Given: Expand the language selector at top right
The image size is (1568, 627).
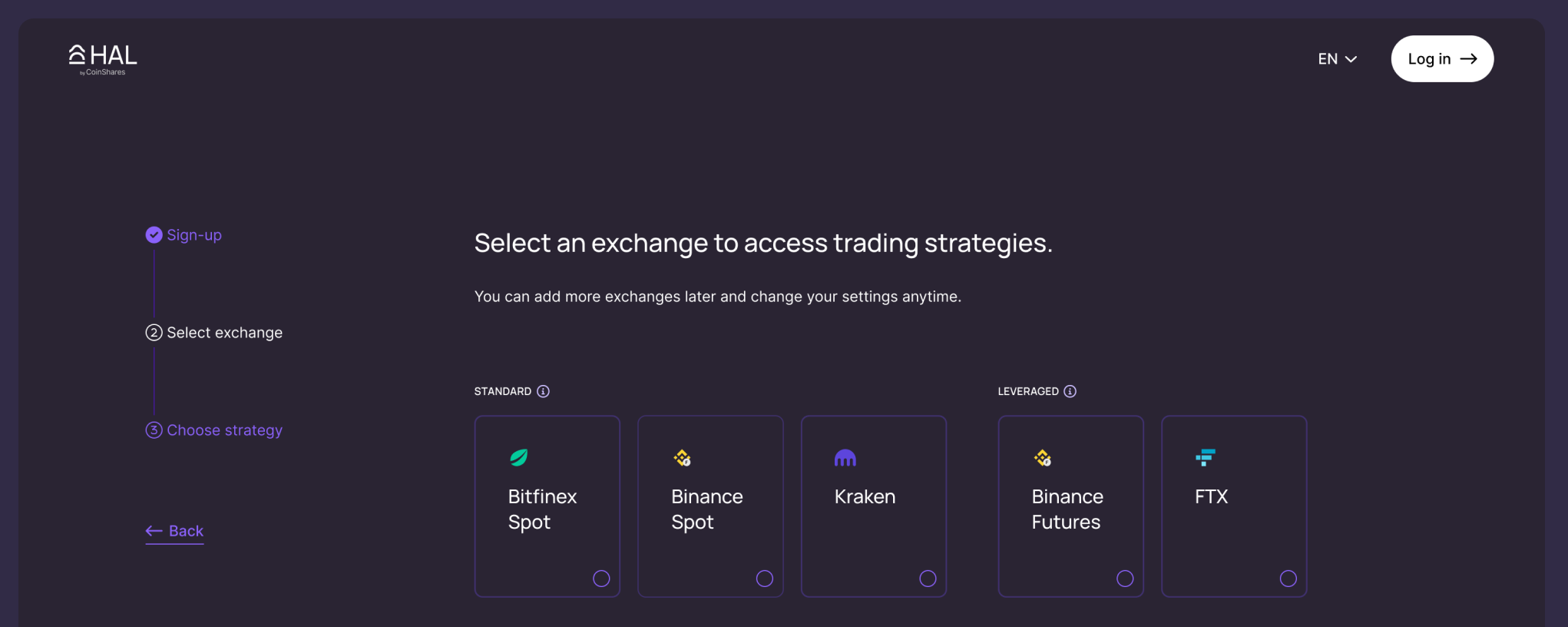Looking at the screenshot, I should 1337,58.
